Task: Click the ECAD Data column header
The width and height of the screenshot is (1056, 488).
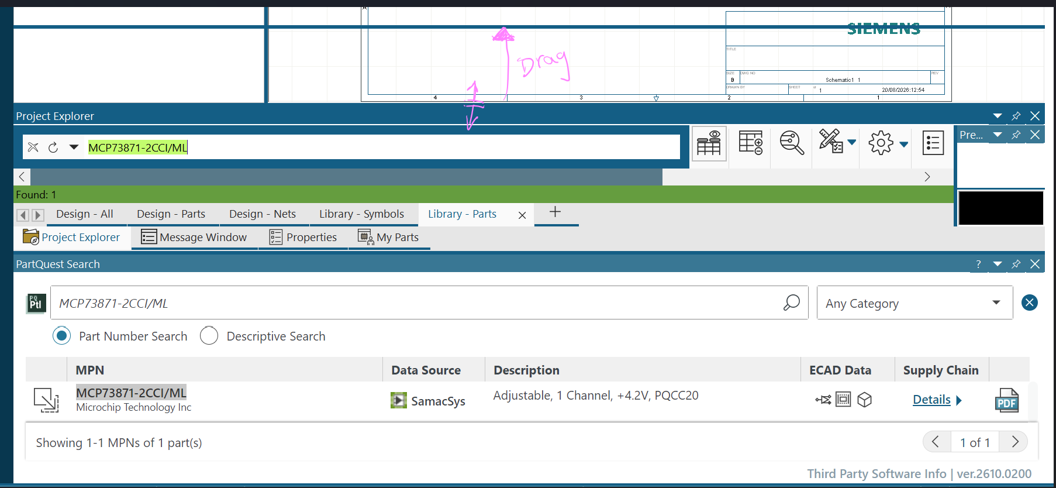Action: click(x=840, y=370)
